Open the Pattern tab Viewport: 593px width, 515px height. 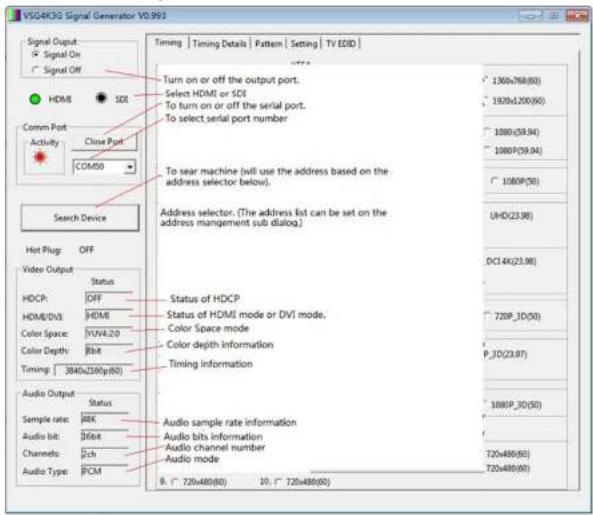[269, 44]
